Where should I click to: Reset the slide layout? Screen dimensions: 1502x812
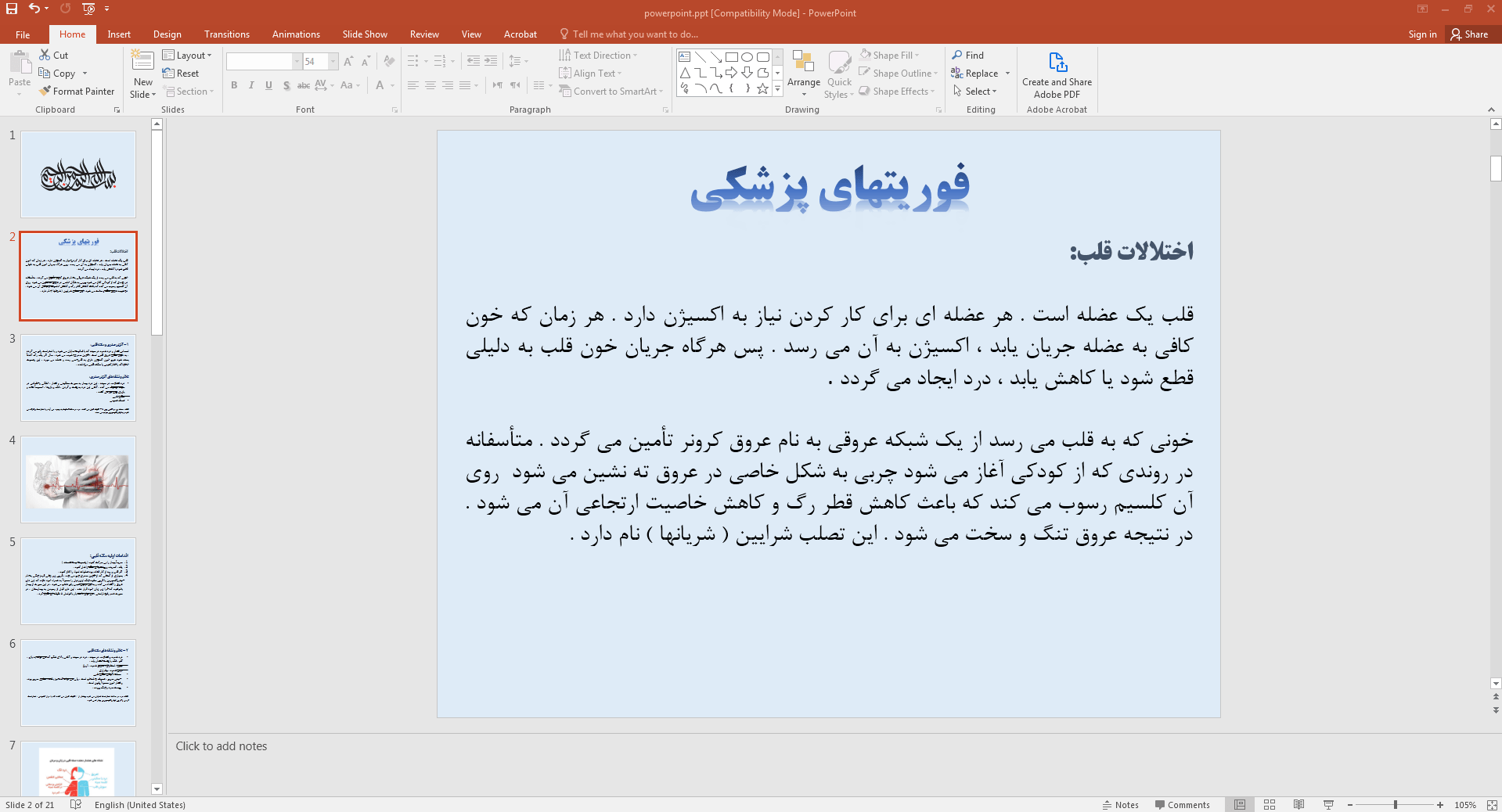click(181, 74)
